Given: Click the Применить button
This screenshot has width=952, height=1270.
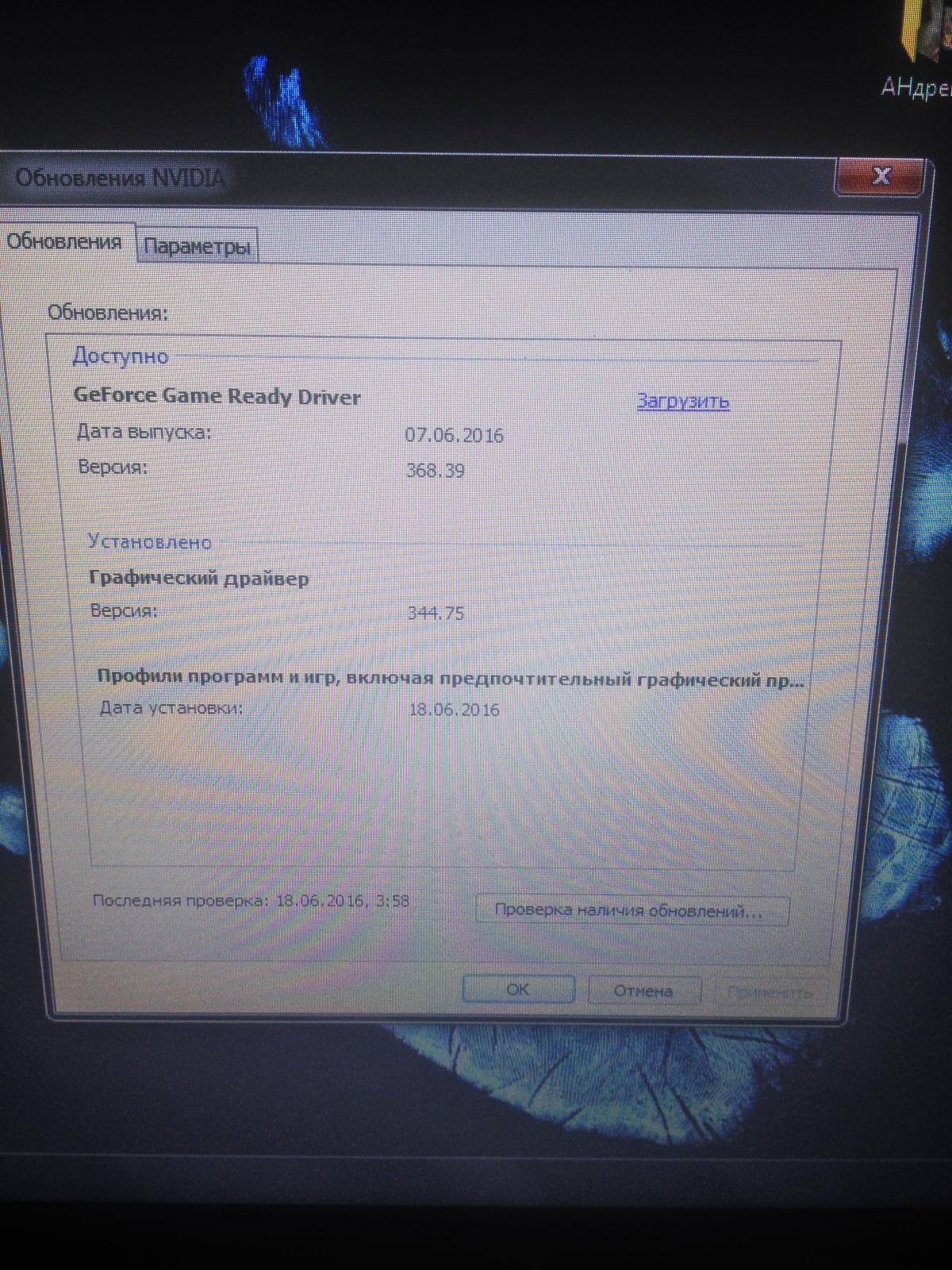Looking at the screenshot, I should point(769,993).
